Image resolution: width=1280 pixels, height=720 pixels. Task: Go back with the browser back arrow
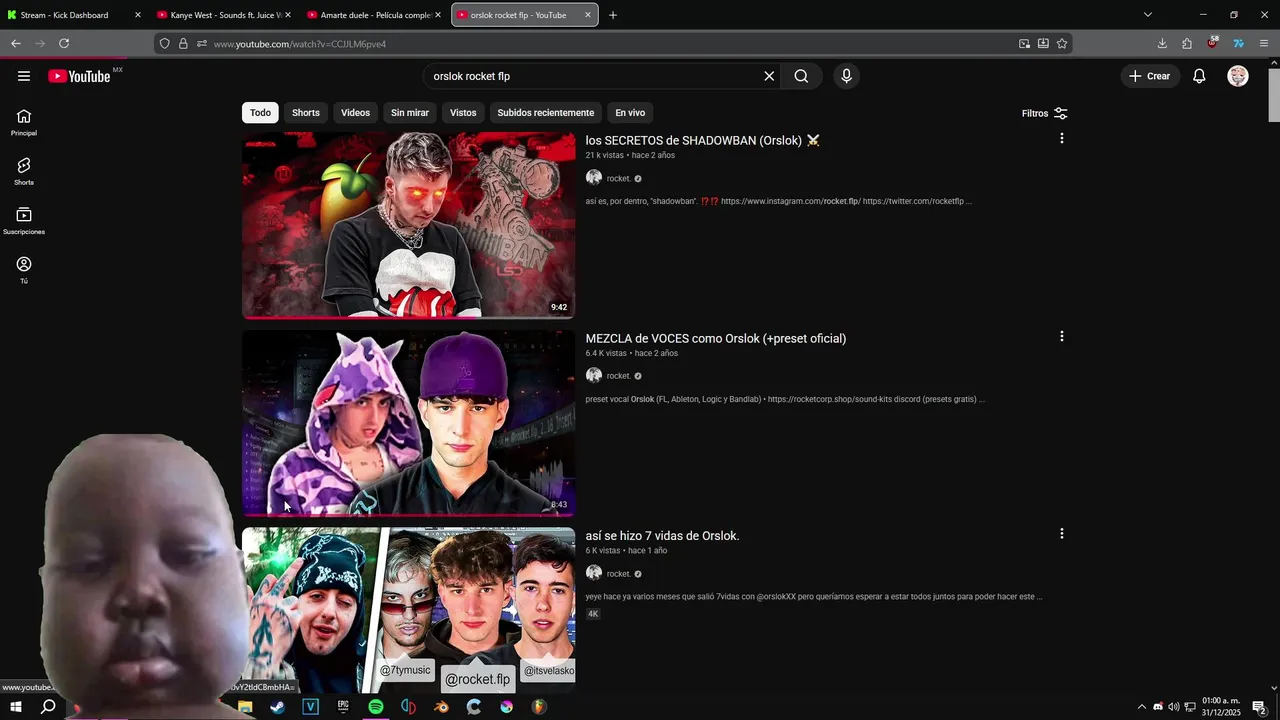click(16, 43)
